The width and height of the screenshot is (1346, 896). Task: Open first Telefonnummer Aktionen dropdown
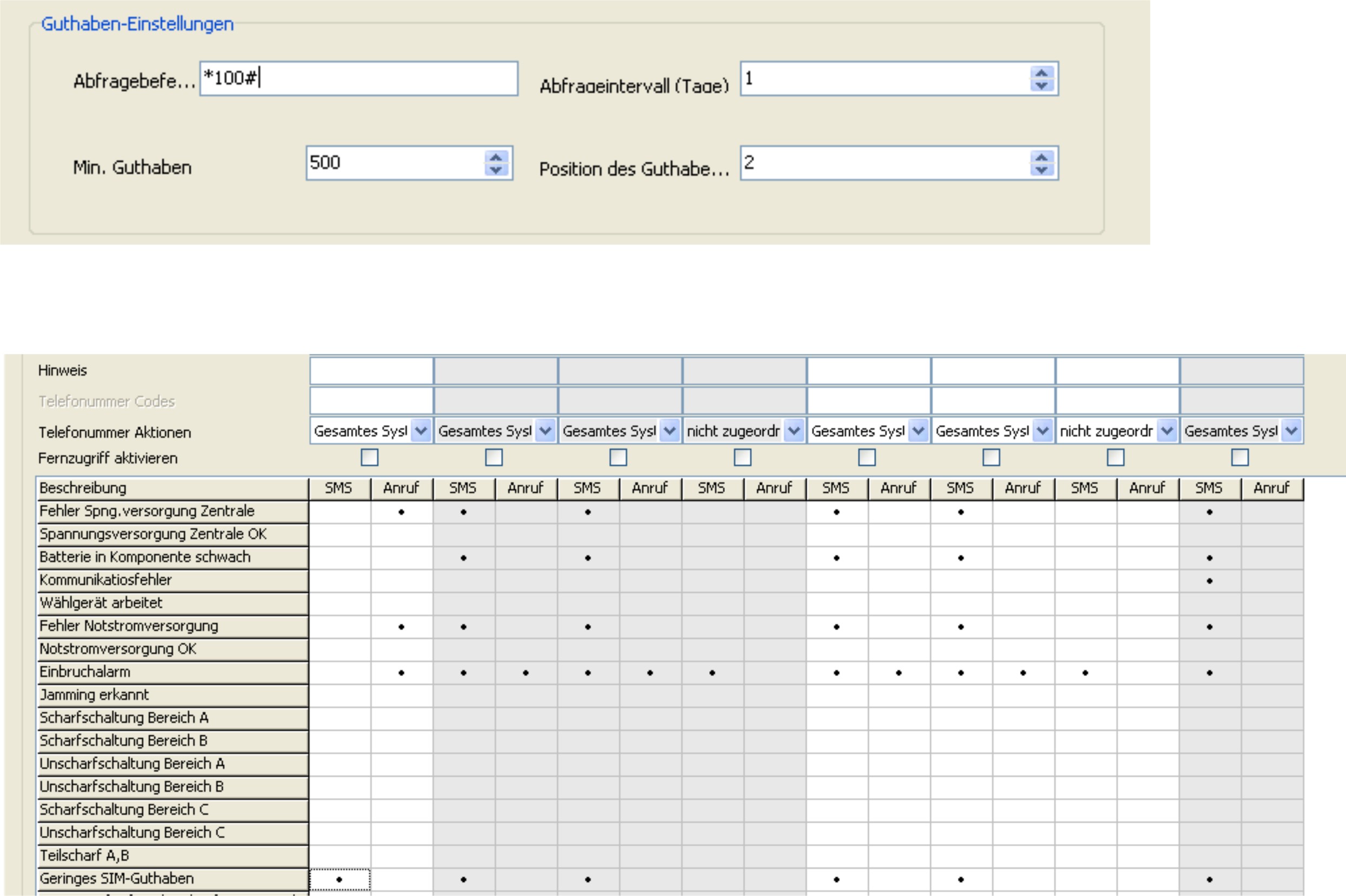pyautogui.click(x=421, y=431)
